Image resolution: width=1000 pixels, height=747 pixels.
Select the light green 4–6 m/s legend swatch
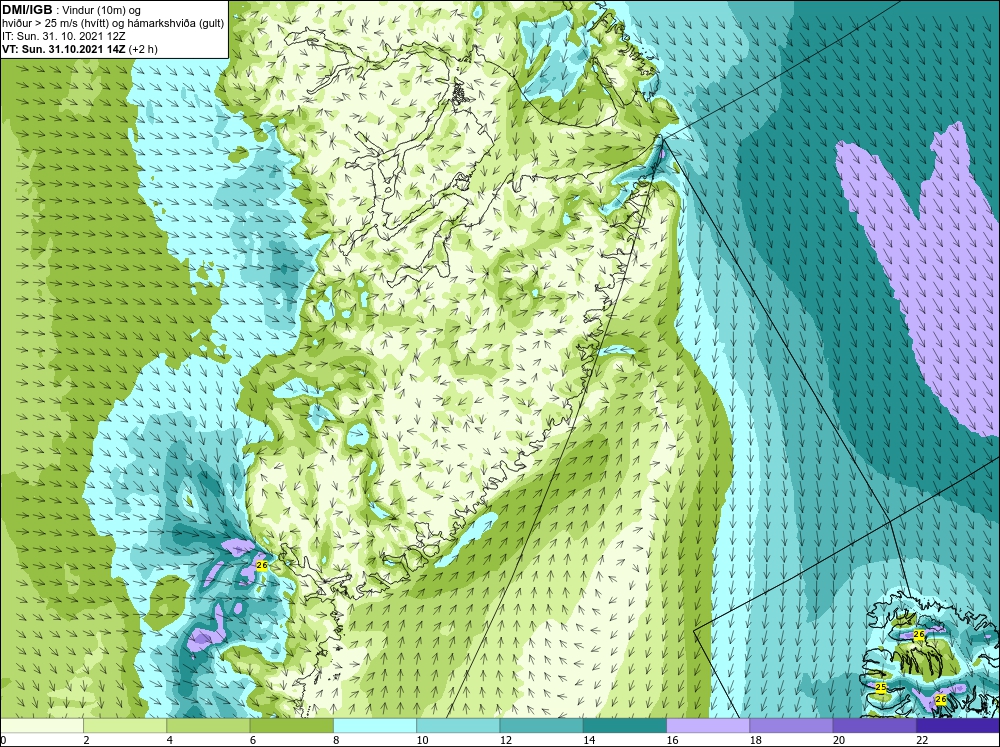tap(208, 725)
